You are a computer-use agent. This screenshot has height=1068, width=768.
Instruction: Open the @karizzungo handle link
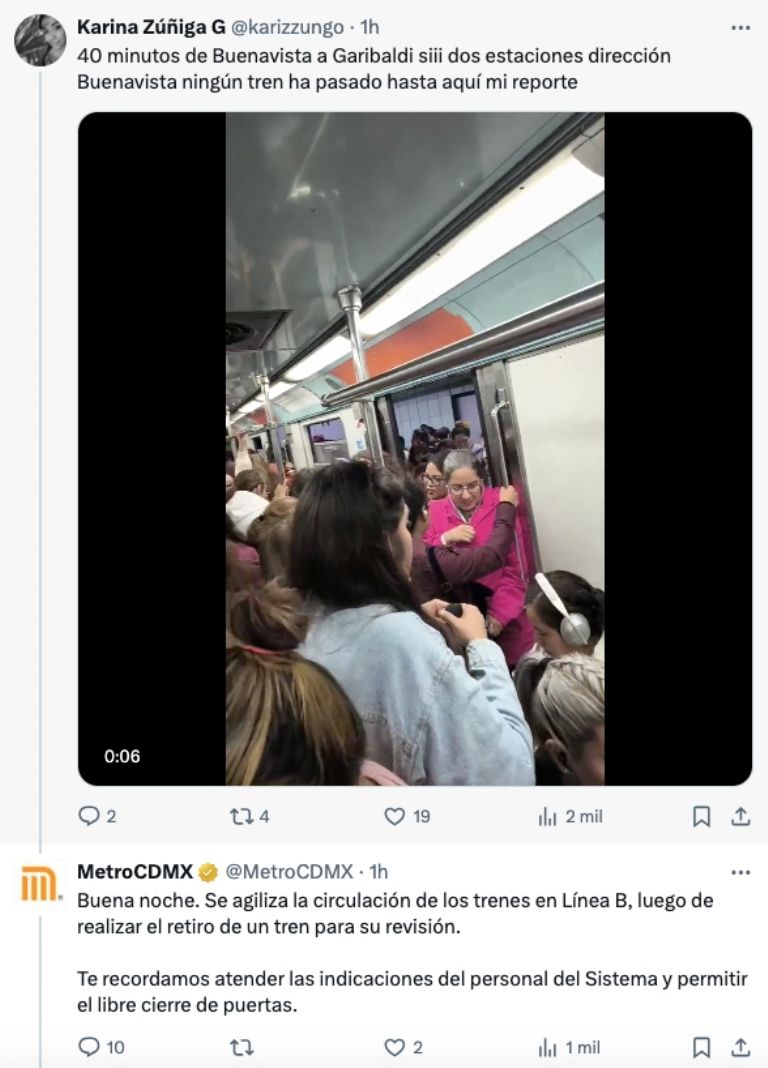point(288,27)
